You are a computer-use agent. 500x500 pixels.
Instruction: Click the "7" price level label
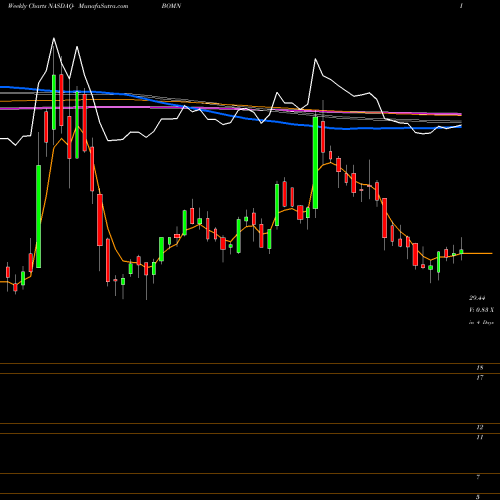pyautogui.click(x=478, y=477)
